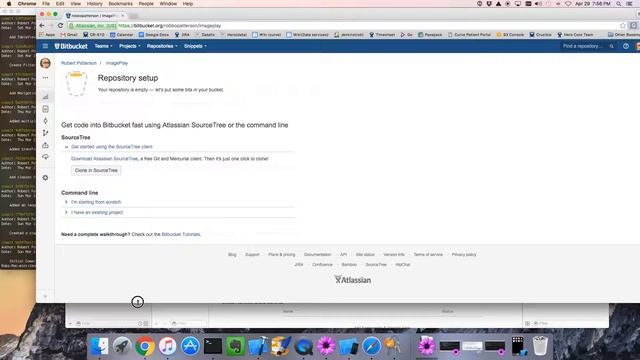Image resolution: width=640 pixels, height=360 pixels.
Task: Open the Bitbucket Tutorials link
Action: pos(181,234)
